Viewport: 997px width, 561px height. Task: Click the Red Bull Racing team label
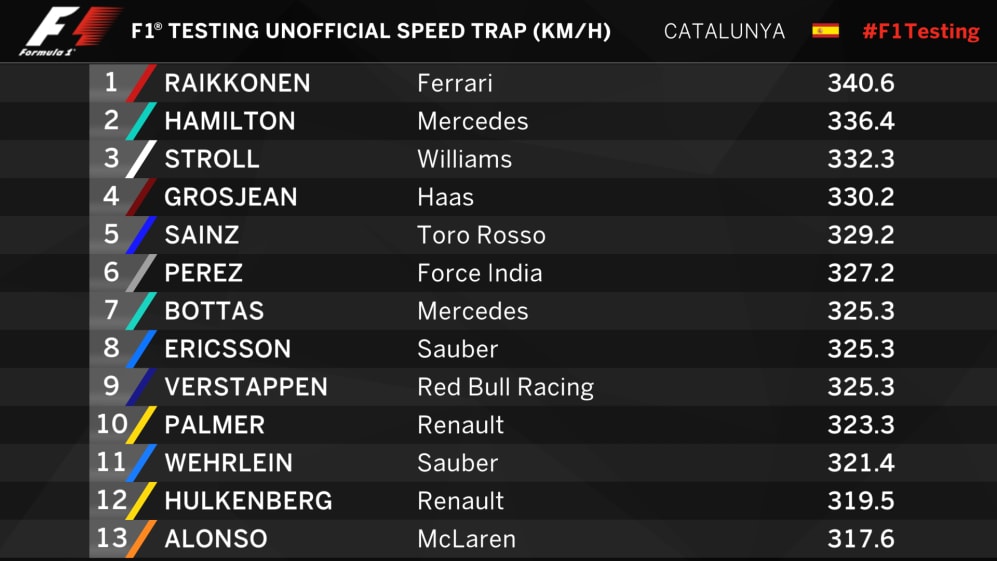click(x=505, y=387)
